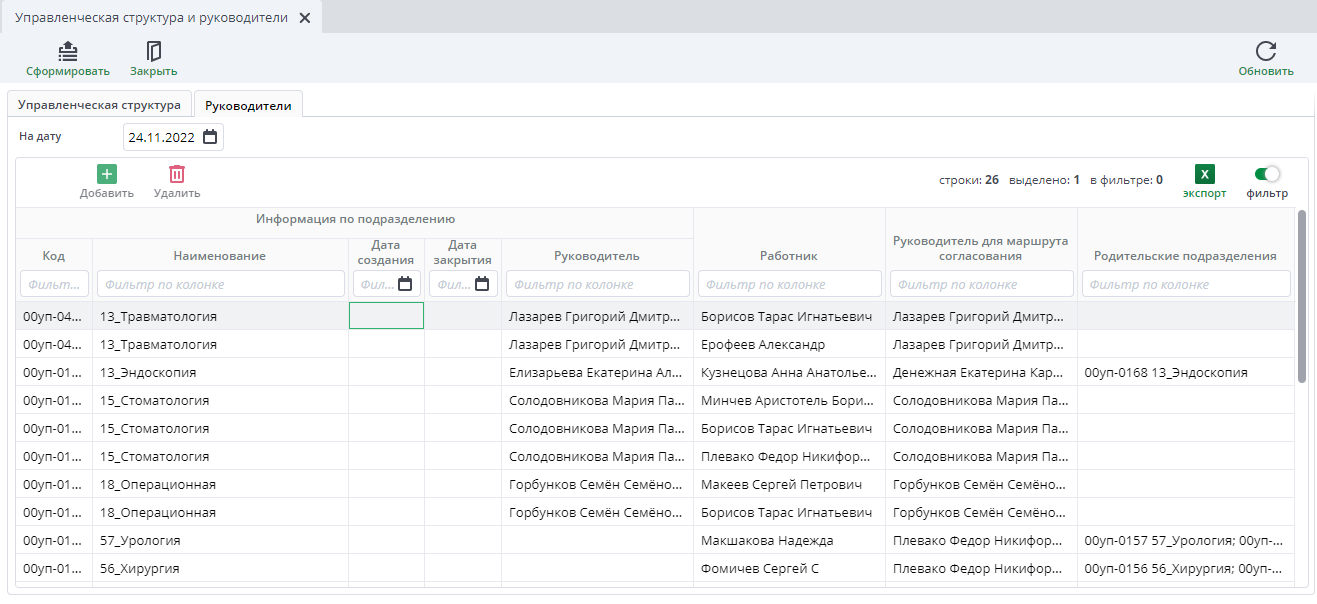
Task: Click parent cell 00уп-0157 57_Урология
Action: pyautogui.click(x=1185, y=540)
